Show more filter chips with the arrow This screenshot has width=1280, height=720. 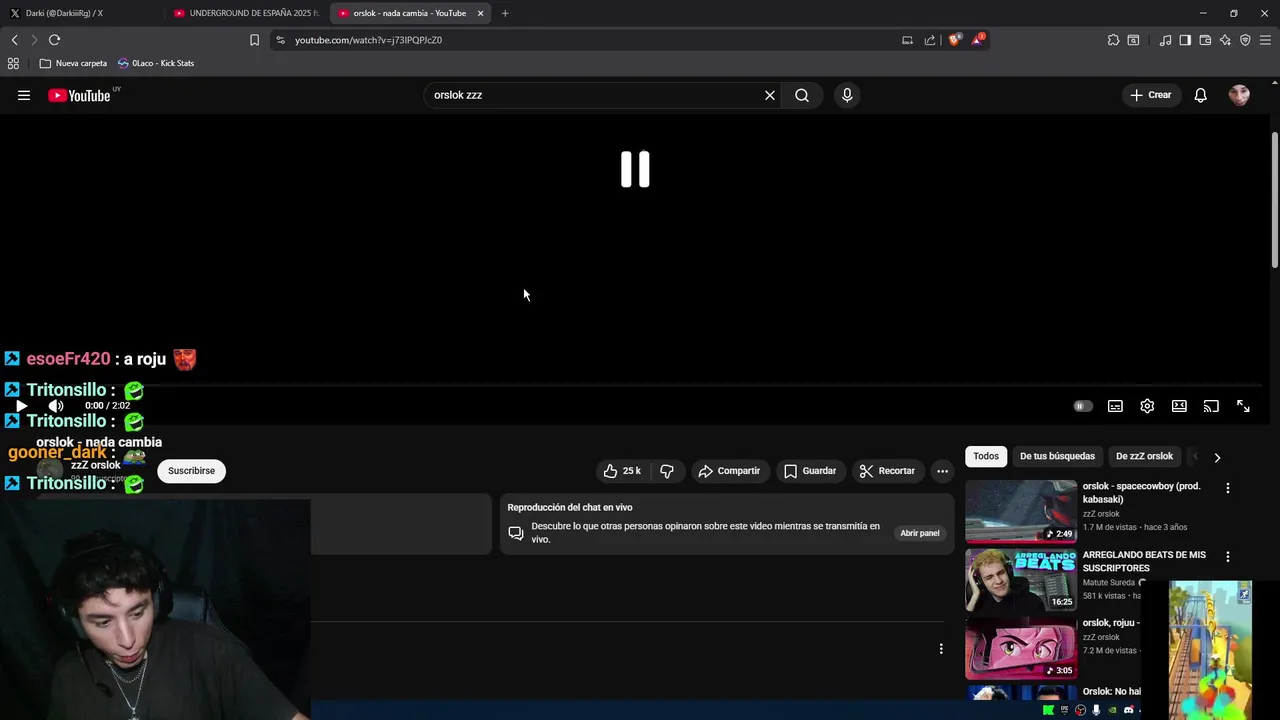[x=1217, y=457]
